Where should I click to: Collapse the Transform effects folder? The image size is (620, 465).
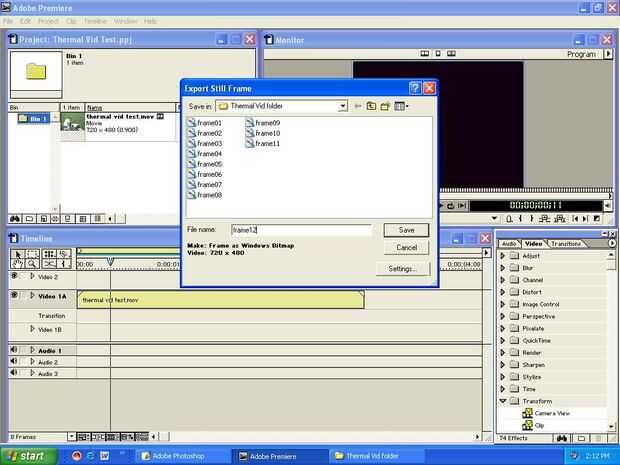tap(503, 401)
